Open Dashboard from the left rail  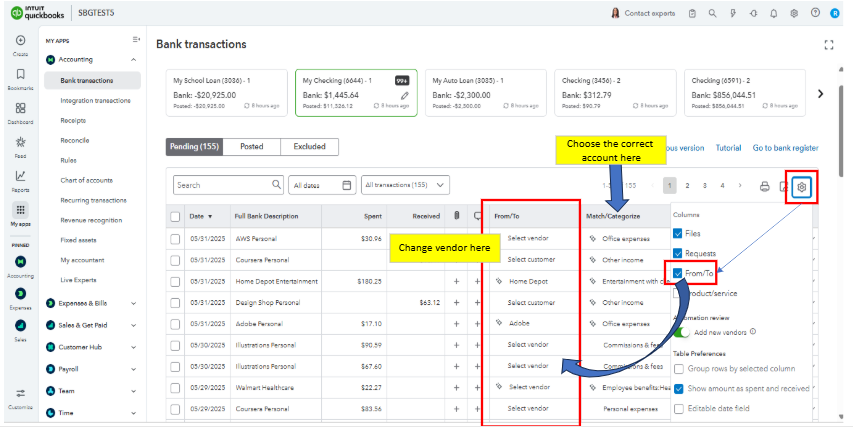point(20,108)
